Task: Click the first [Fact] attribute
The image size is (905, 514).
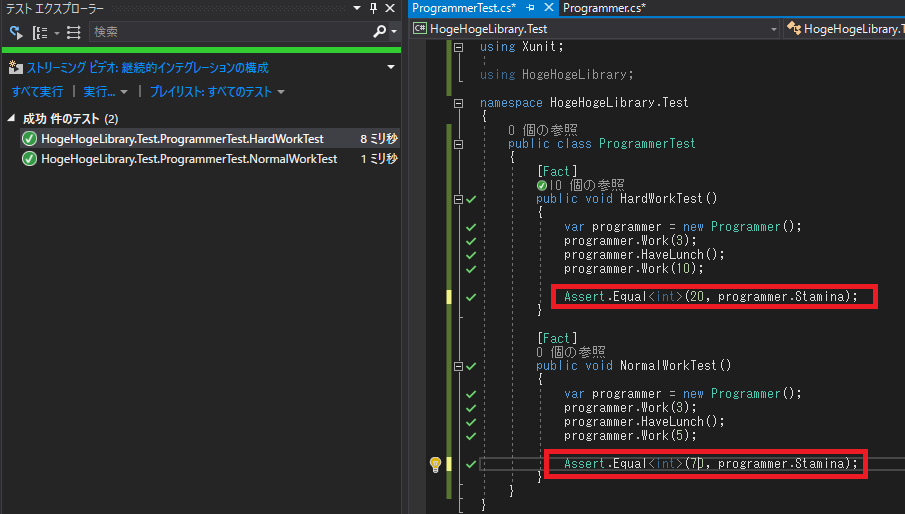Action: click(557, 171)
